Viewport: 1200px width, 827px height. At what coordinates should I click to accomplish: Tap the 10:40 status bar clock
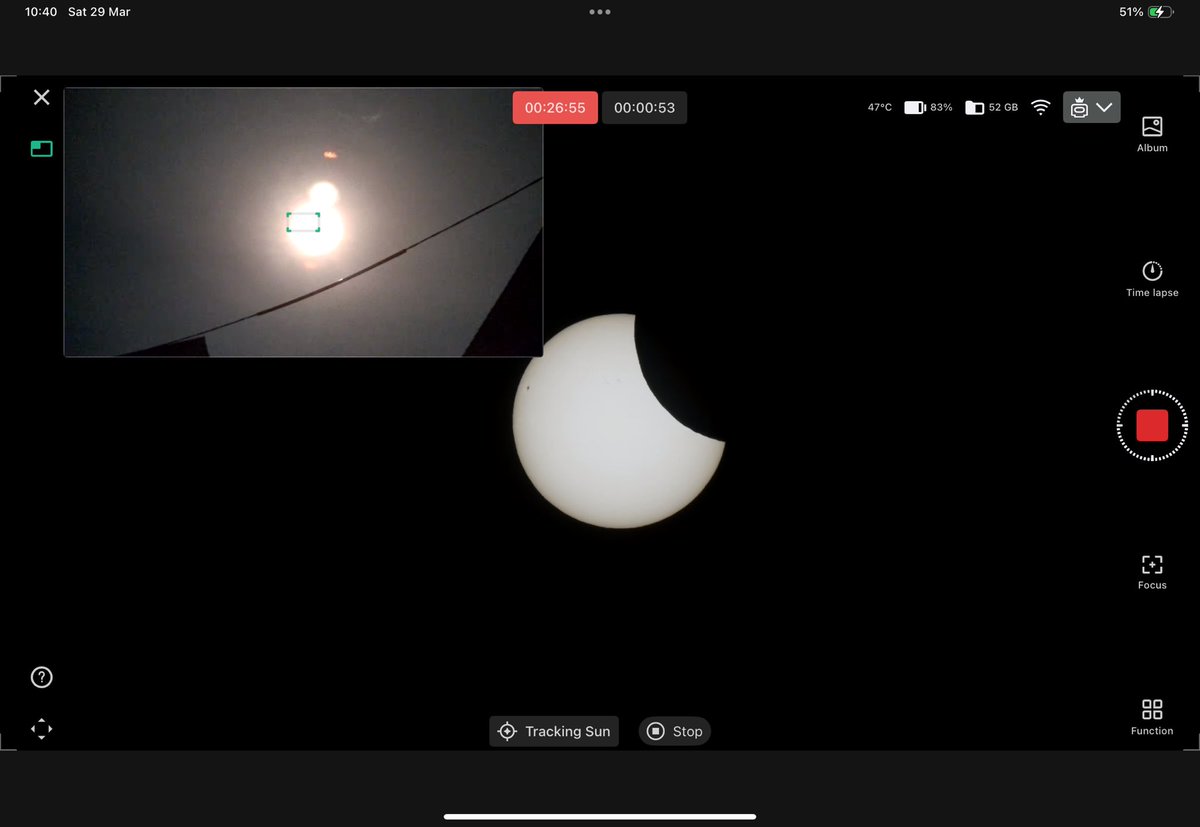tap(41, 12)
